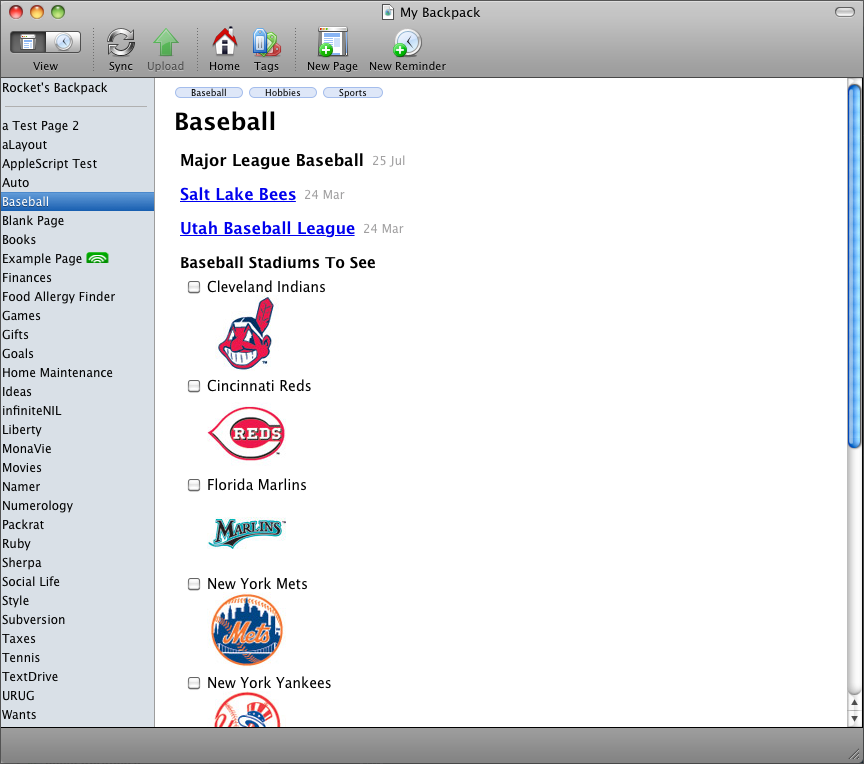Check the Florida Marlins checkbox

coord(194,485)
